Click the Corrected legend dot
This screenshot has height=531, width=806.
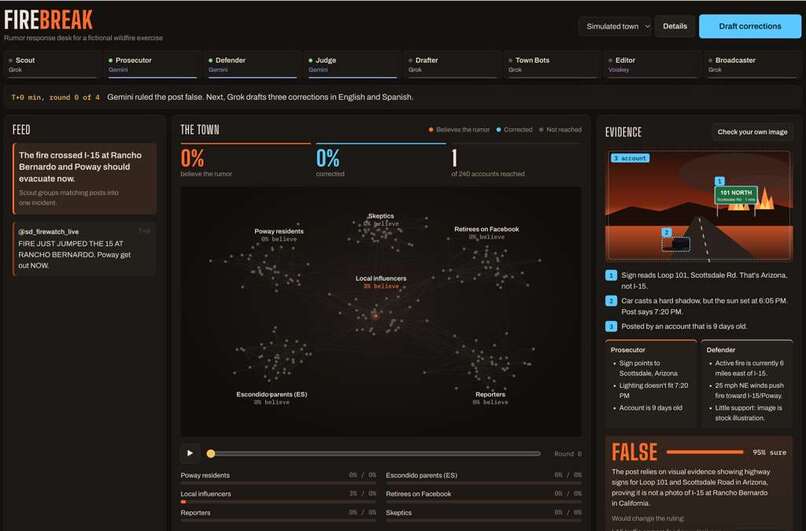click(499, 130)
